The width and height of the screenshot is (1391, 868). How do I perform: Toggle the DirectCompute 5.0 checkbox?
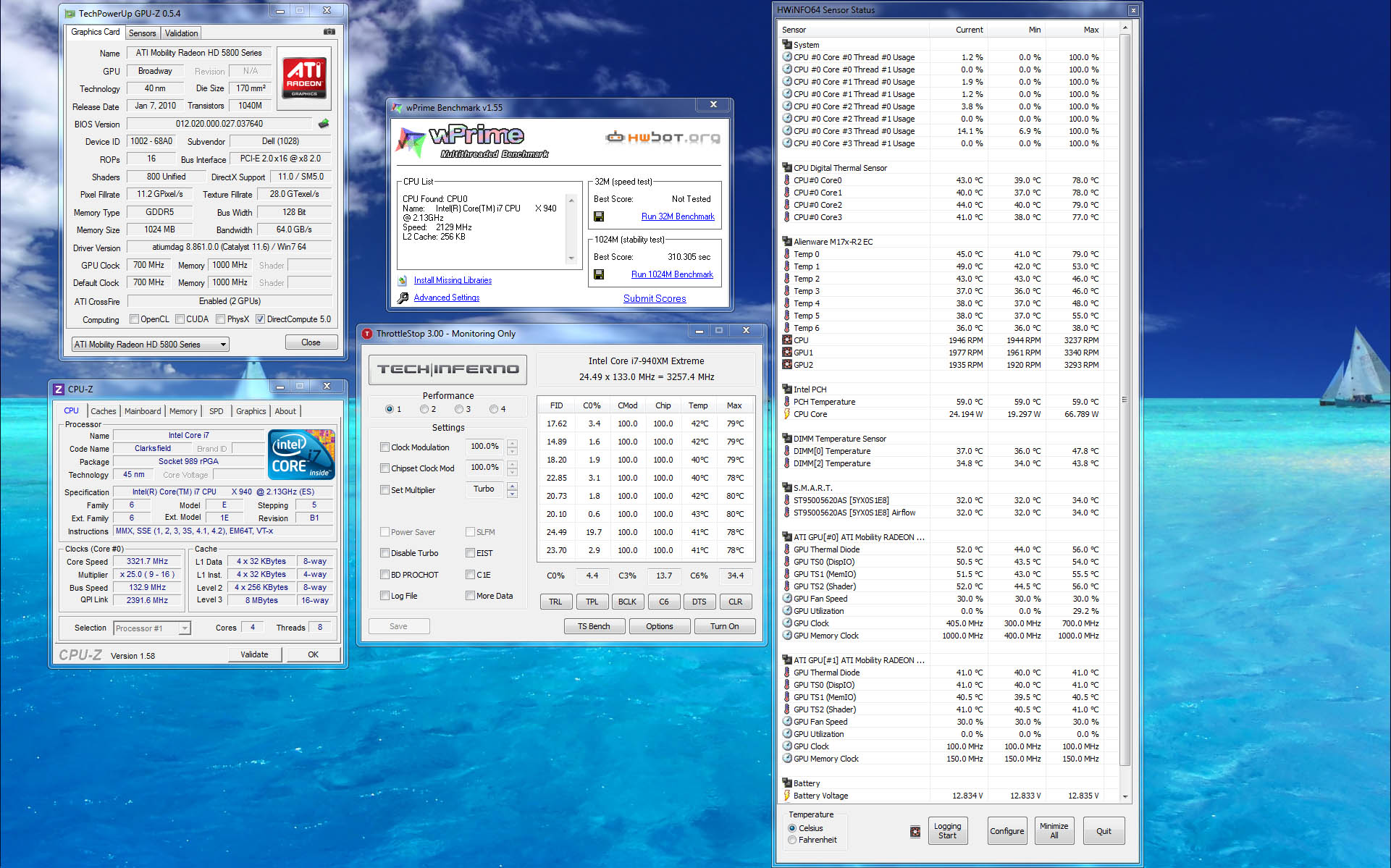(x=260, y=319)
